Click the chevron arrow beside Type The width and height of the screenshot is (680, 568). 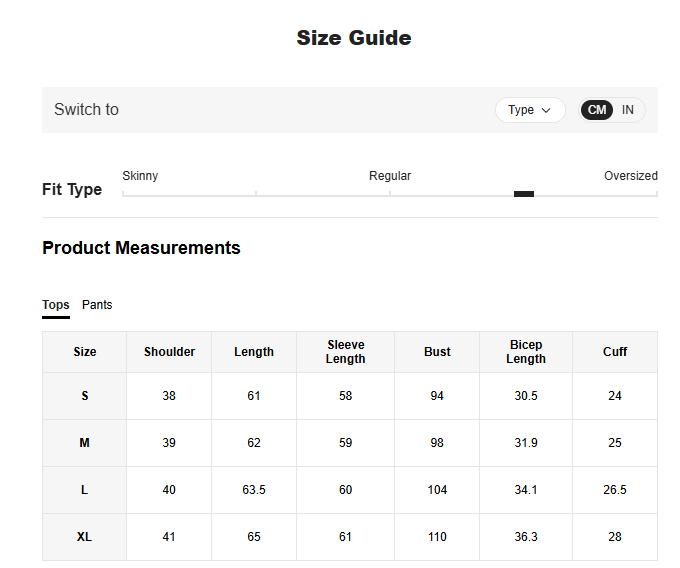click(x=546, y=110)
